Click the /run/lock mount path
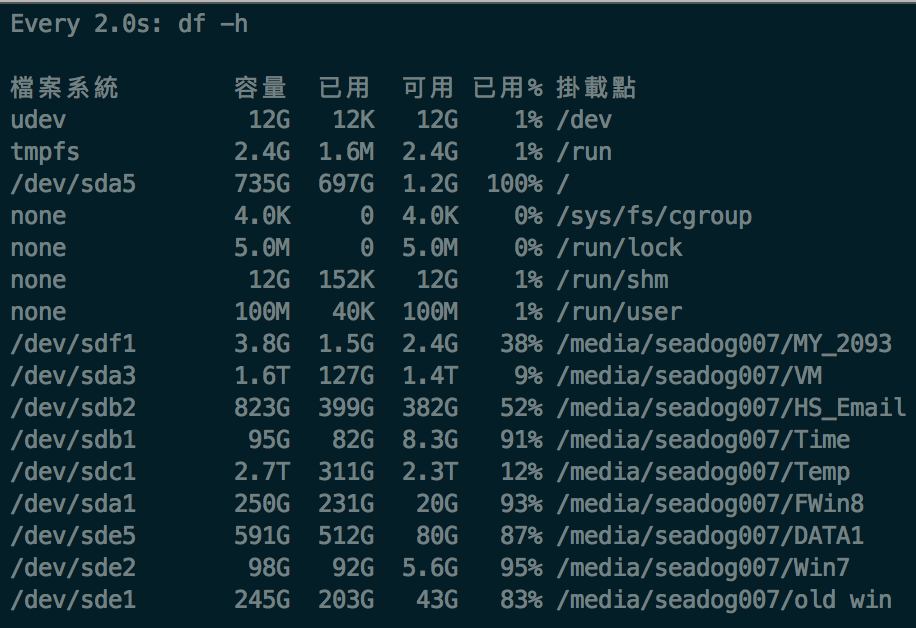This screenshot has width=916, height=628. coord(620,248)
